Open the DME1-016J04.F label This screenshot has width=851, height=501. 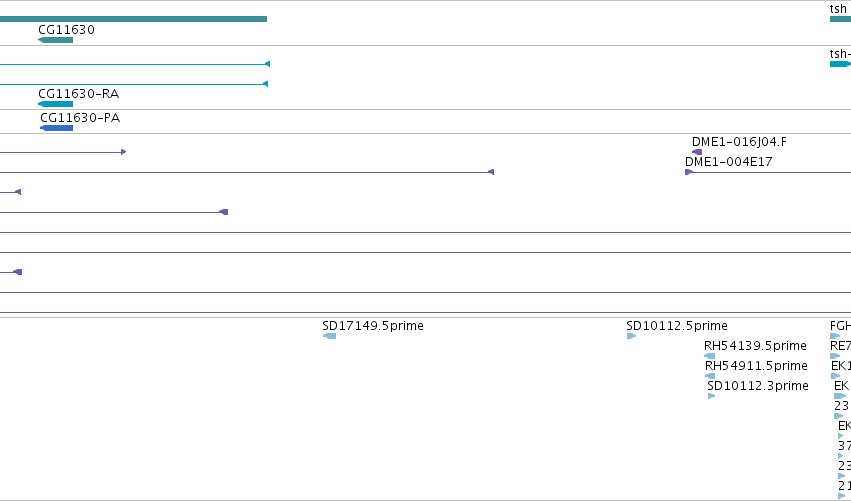click(739, 142)
